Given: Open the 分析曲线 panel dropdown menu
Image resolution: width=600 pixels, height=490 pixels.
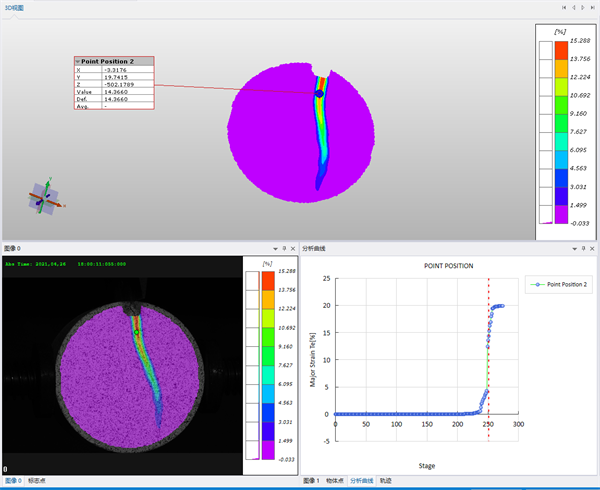Looking at the screenshot, I should (574, 249).
